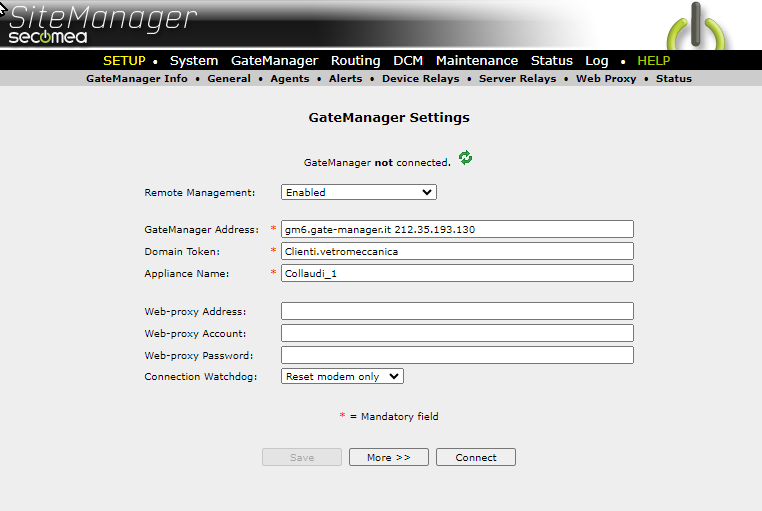Click the Domain Token input field
Image resolution: width=762 pixels, height=511 pixels.
tap(457, 252)
